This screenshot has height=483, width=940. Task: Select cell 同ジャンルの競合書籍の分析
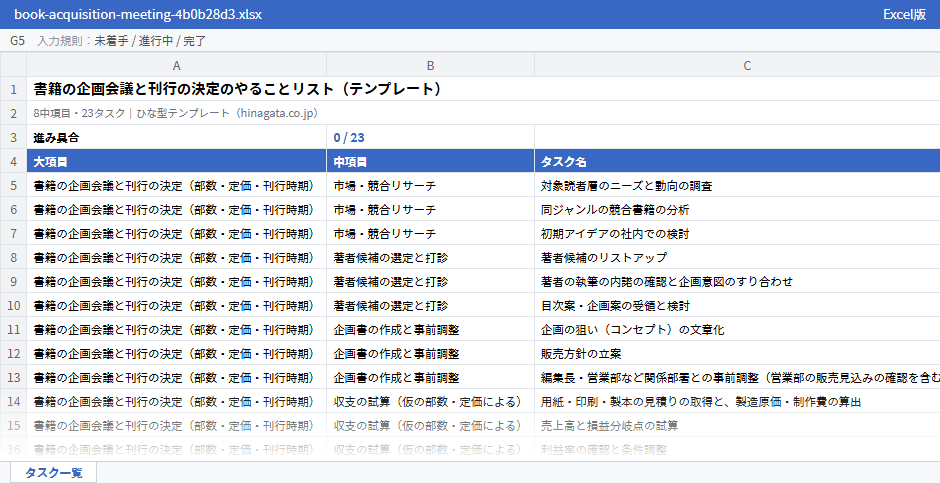coord(737,209)
